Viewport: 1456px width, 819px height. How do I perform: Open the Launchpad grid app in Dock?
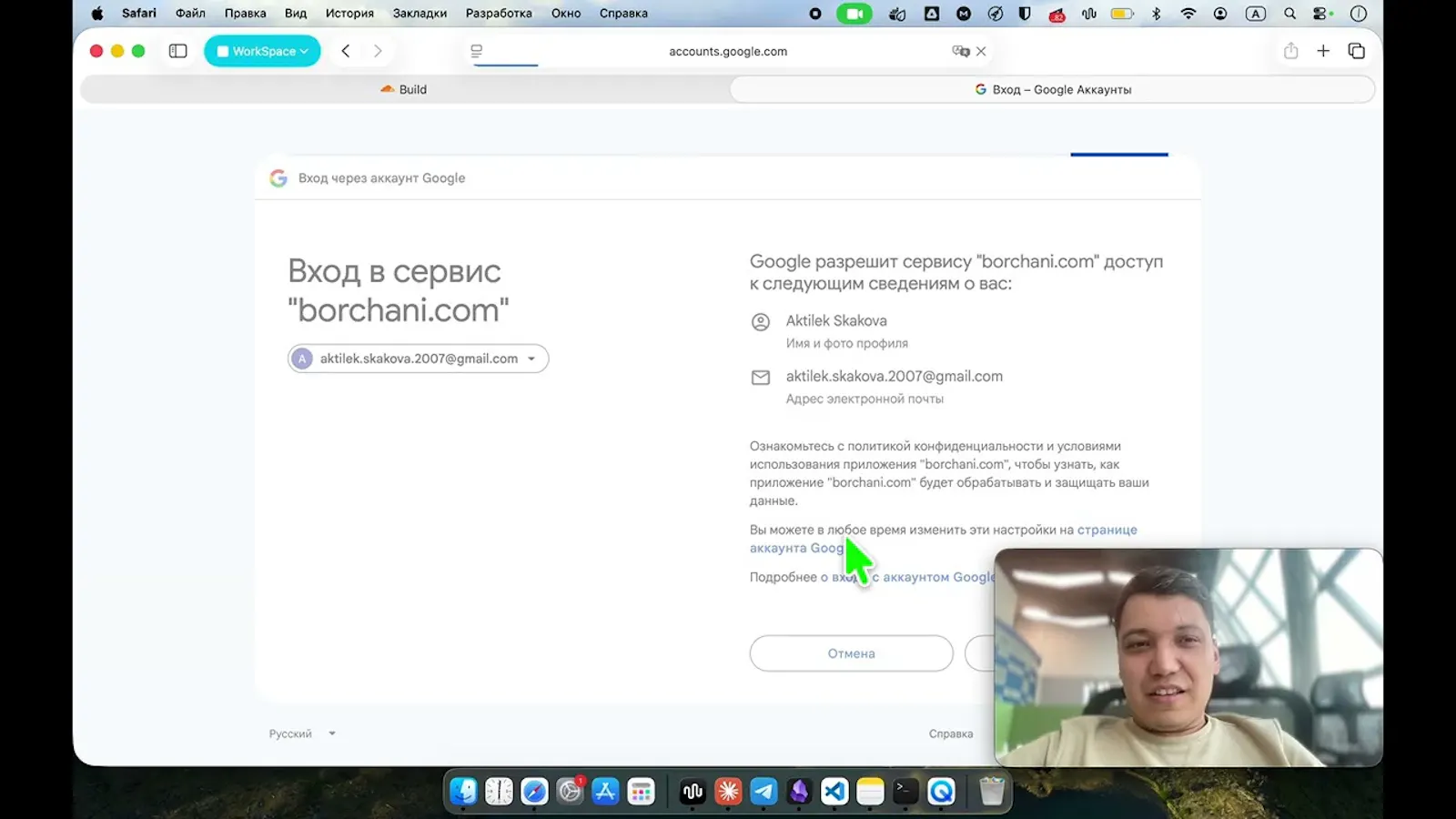point(641,792)
